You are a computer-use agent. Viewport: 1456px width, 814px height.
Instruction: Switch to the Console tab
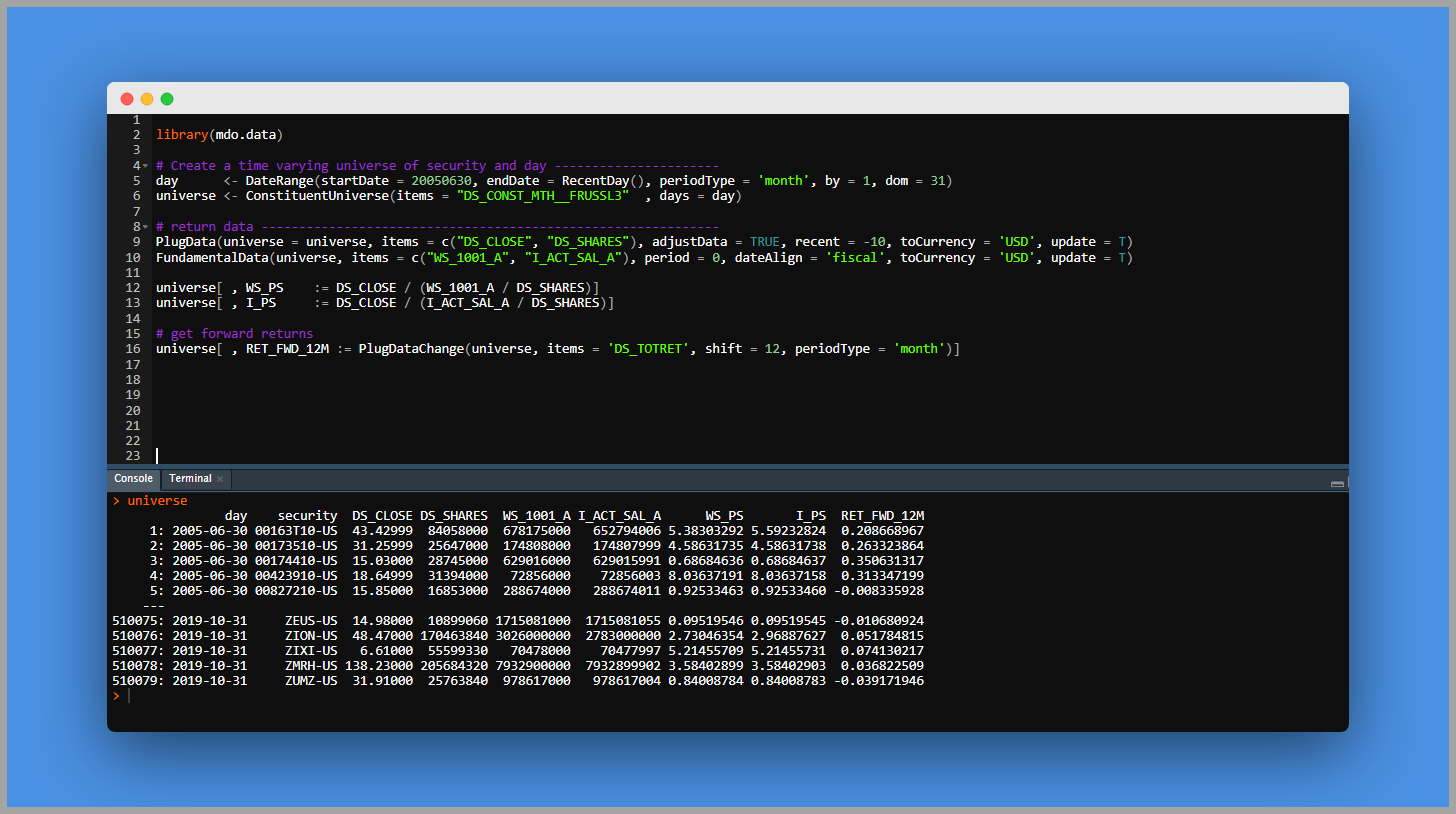click(x=133, y=479)
